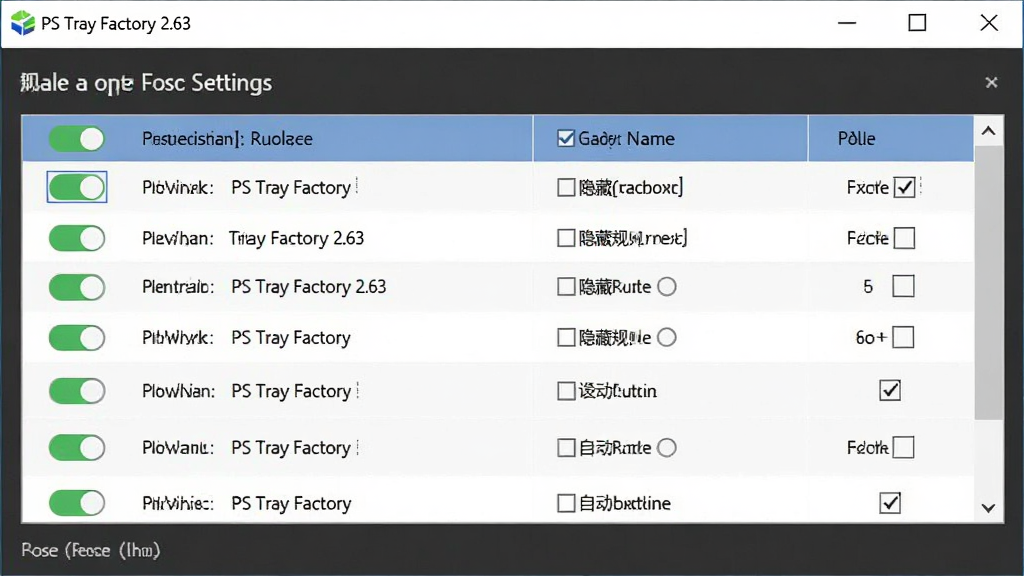This screenshot has width=1024, height=576.
Task: Toggle the switch in the PloWanu row
Action: tap(76, 448)
